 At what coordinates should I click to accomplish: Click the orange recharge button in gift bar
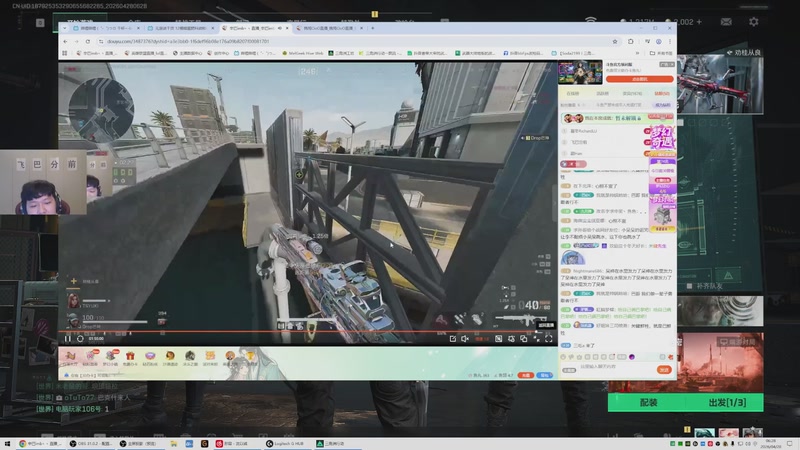(x=526, y=375)
